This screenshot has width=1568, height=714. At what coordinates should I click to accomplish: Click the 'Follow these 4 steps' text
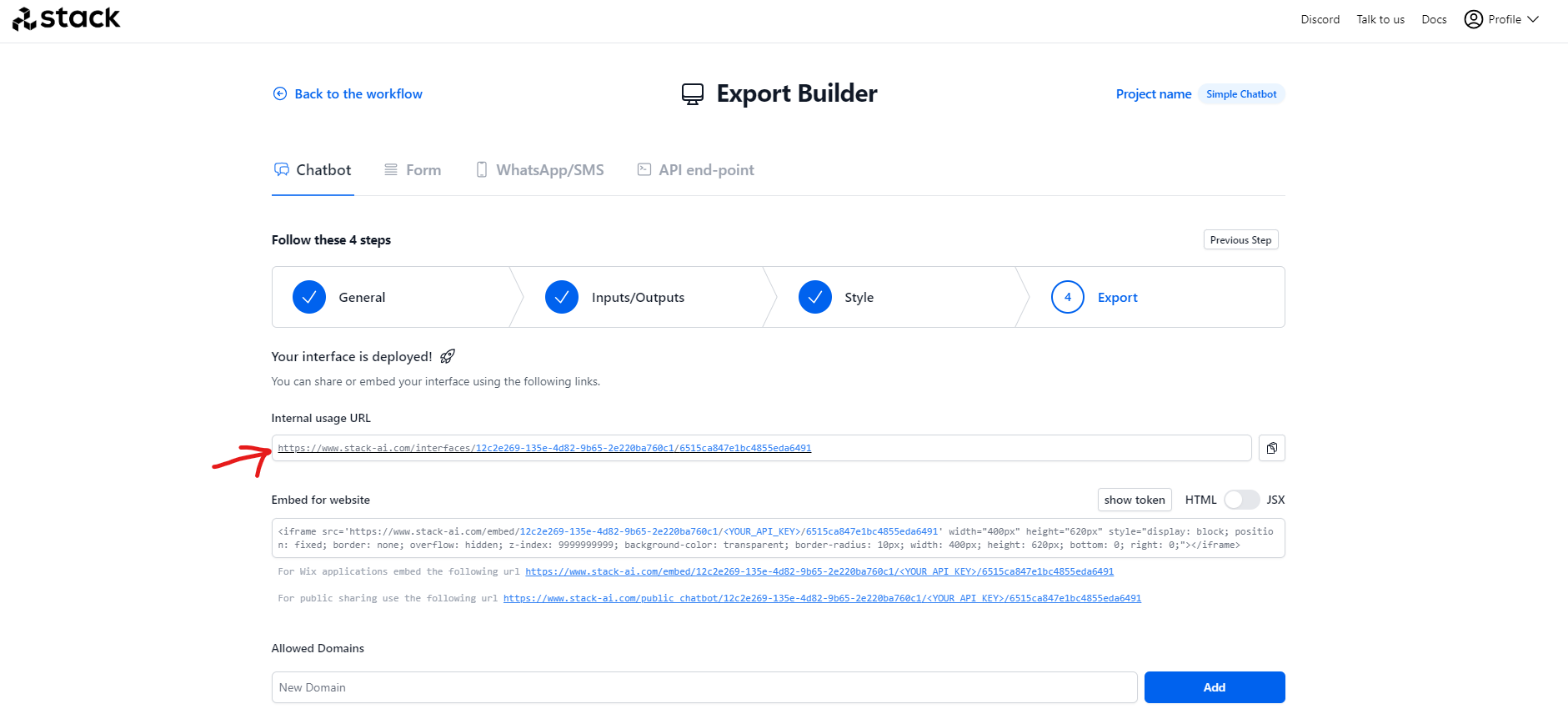coord(331,240)
